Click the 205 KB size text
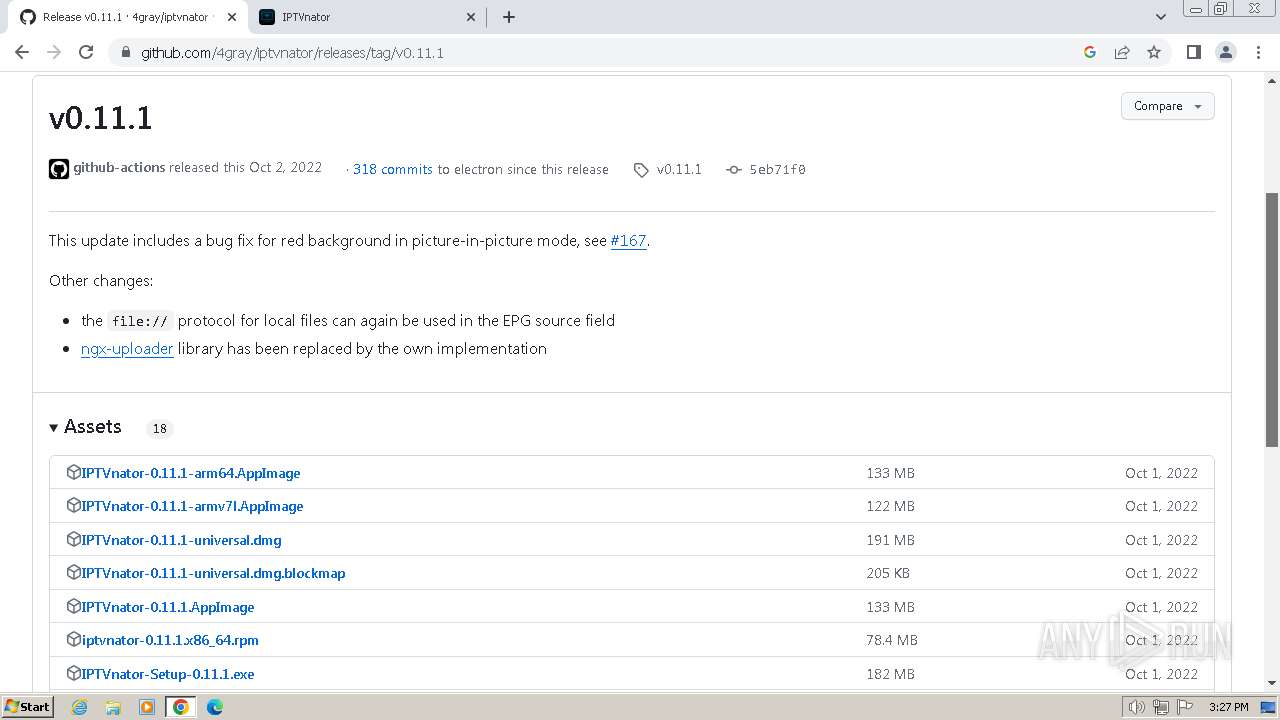The width and height of the screenshot is (1280, 720). tap(888, 573)
